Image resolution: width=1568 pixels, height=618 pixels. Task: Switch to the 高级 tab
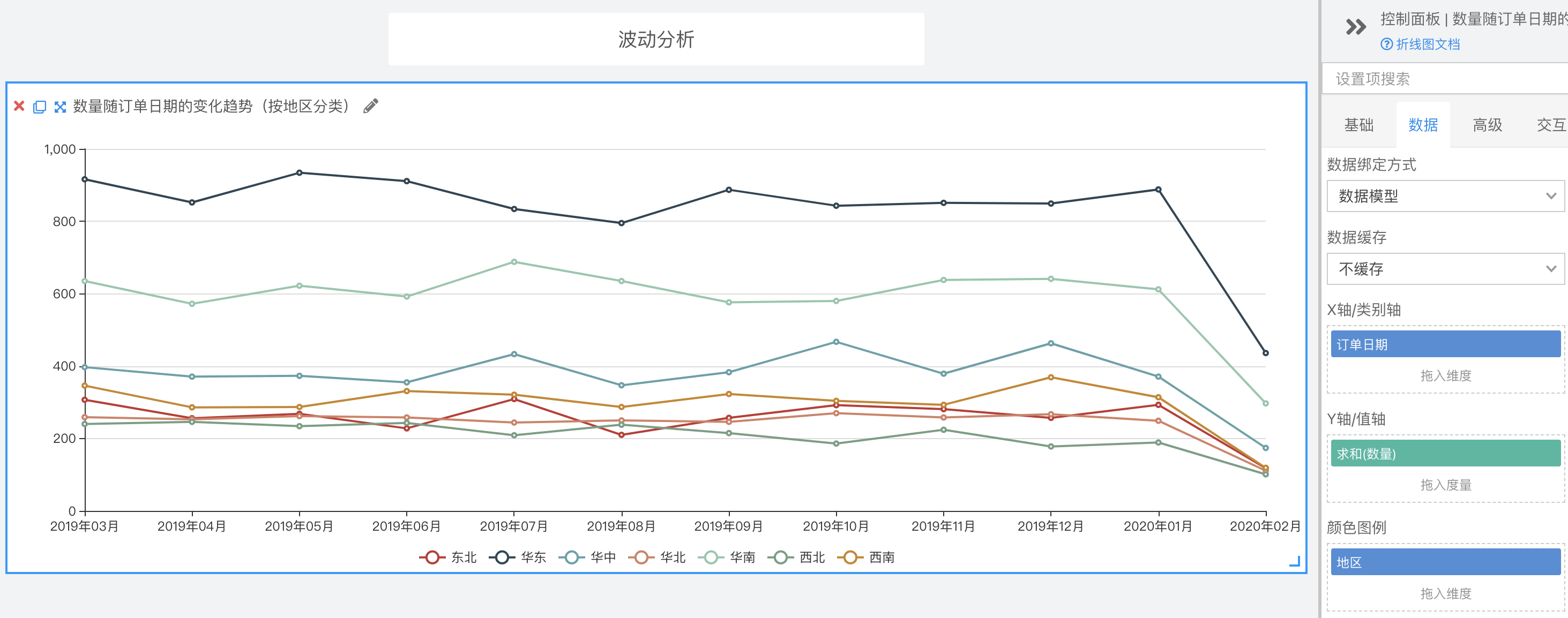coord(1487,125)
